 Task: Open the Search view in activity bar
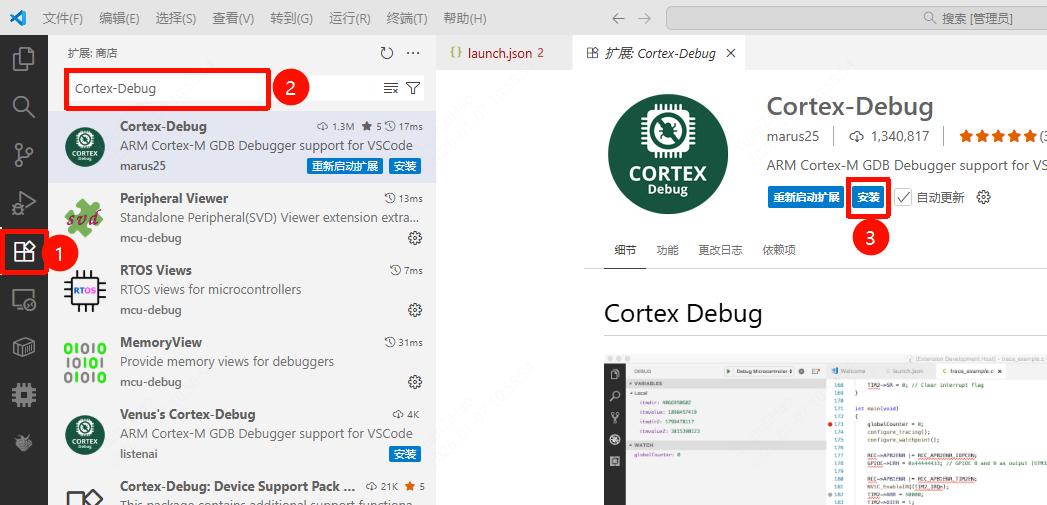click(23, 106)
